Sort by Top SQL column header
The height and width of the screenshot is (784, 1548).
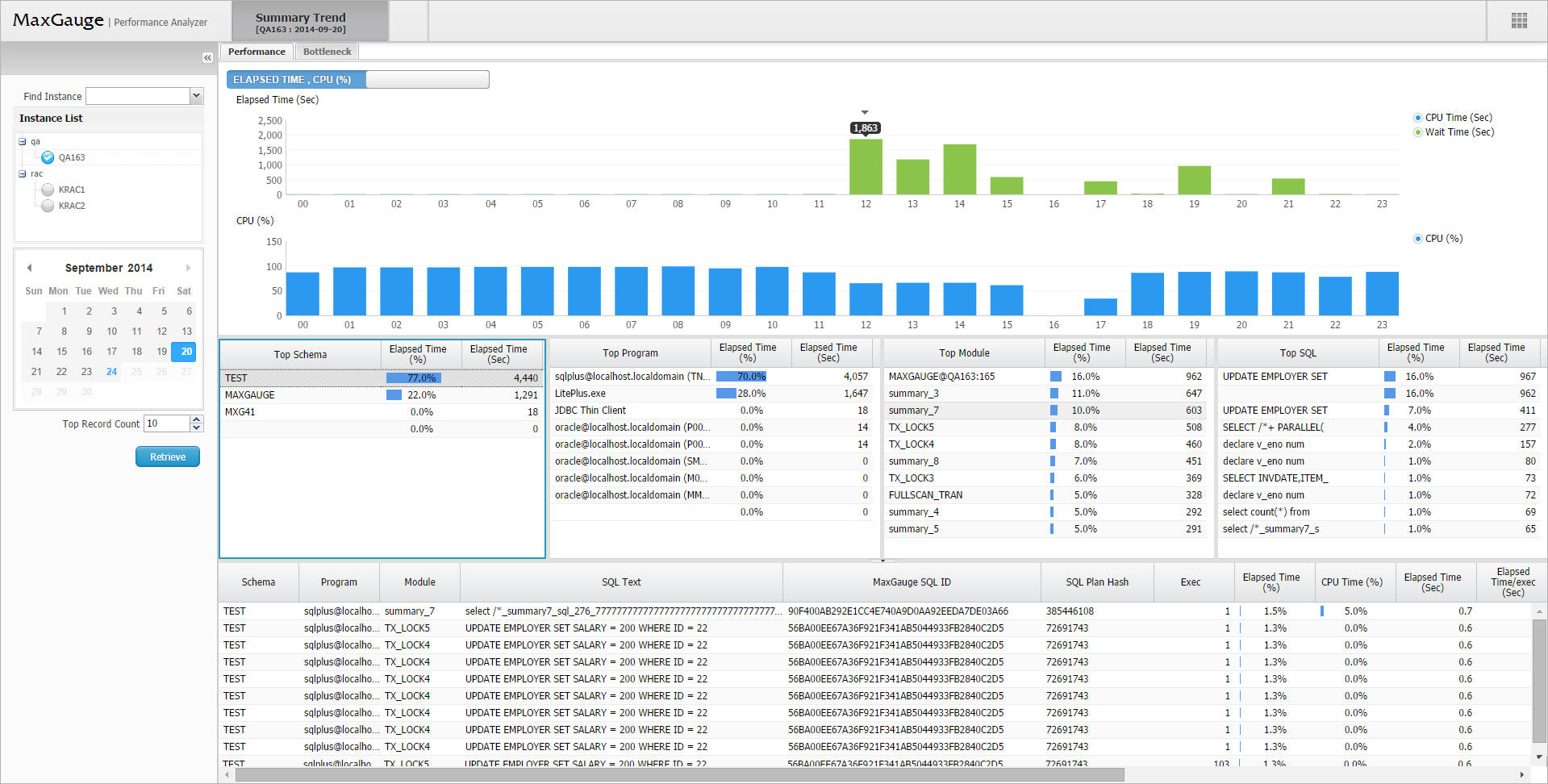(x=1298, y=352)
